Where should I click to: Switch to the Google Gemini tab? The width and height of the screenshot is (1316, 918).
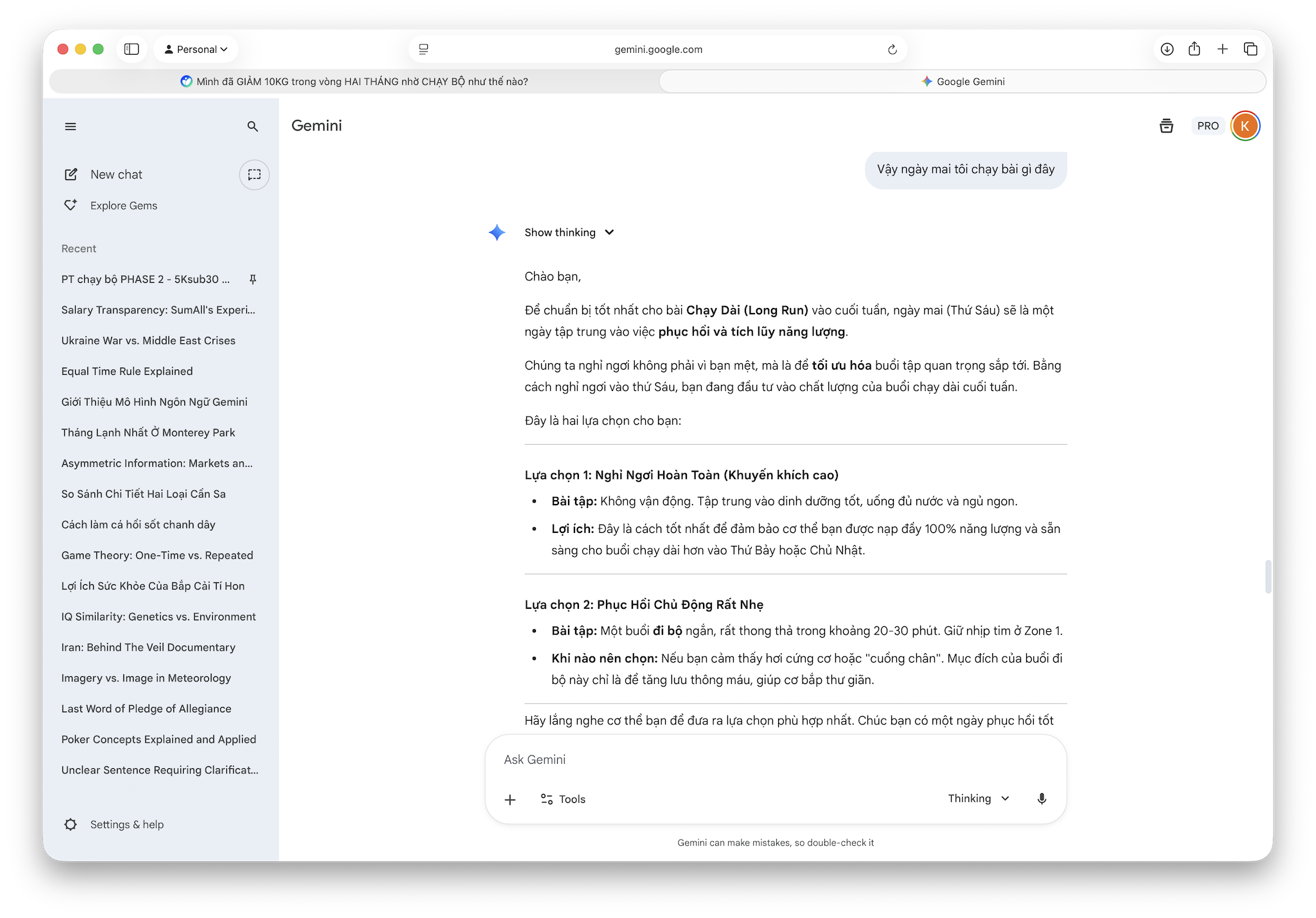[x=962, y=82]
